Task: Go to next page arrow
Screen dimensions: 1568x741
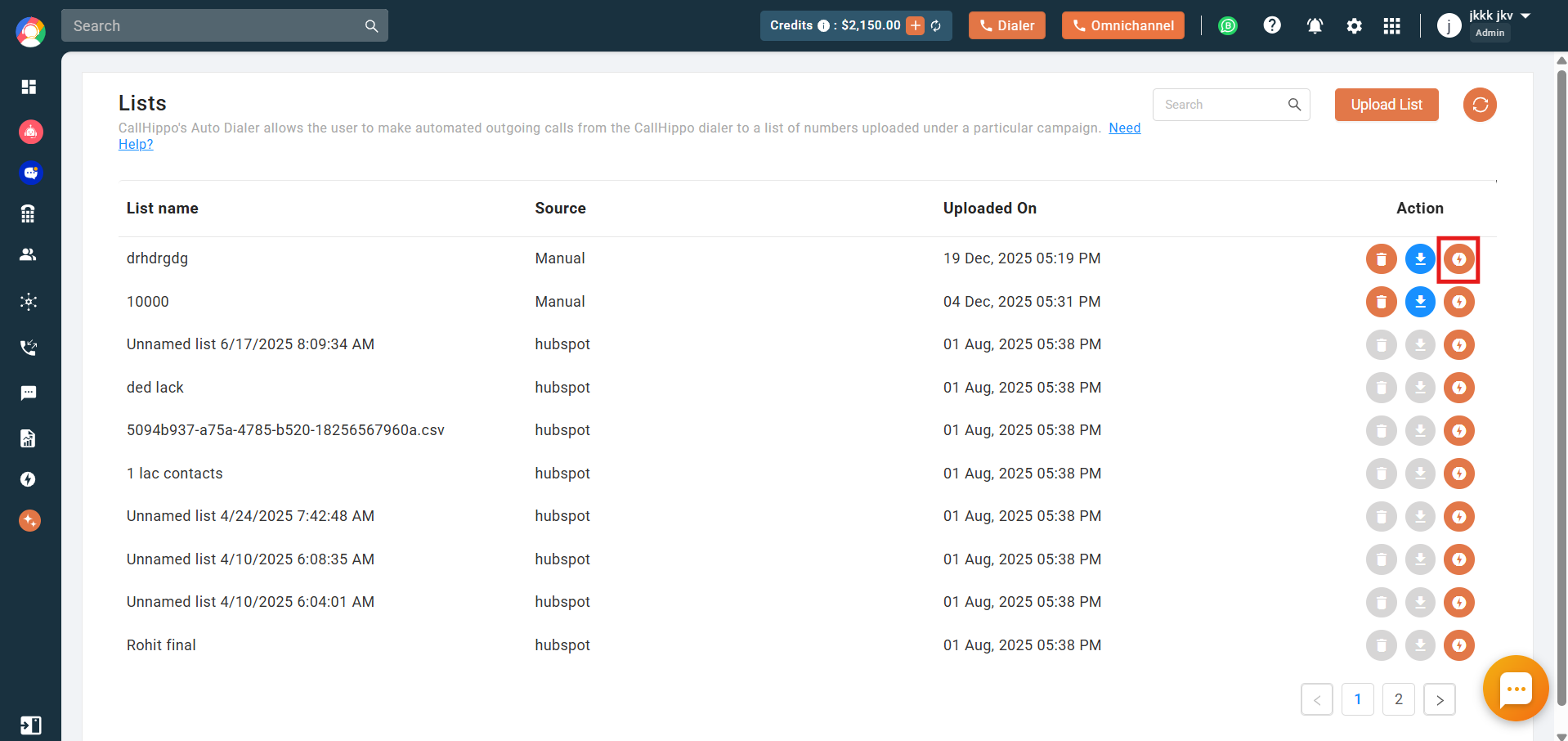Action: tap(1440, 699)
